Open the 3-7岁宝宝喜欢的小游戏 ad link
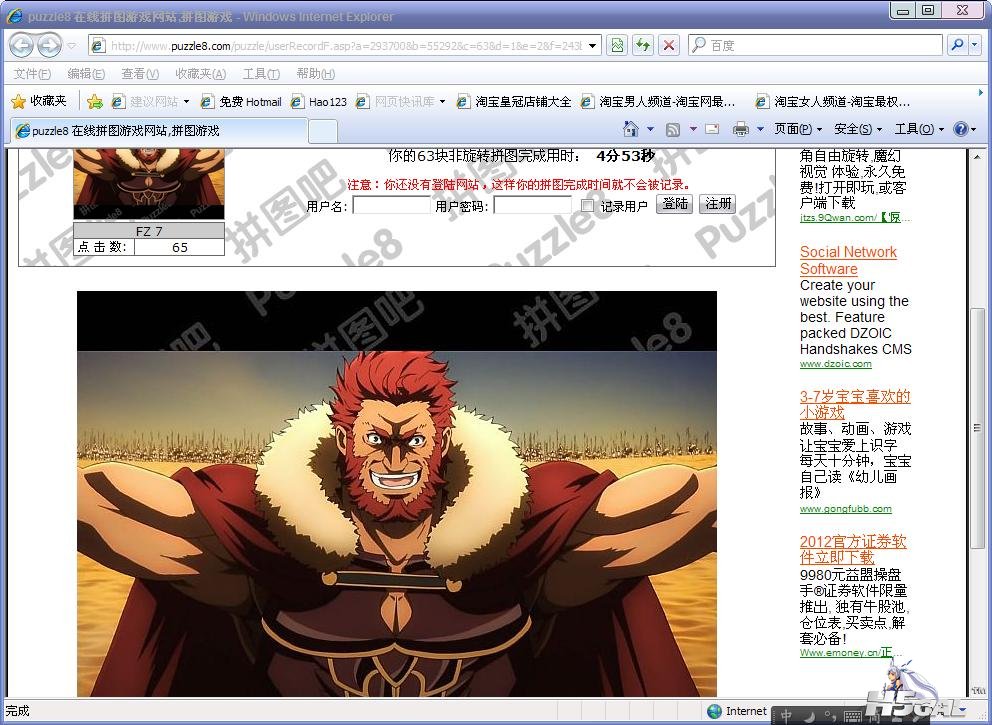The image size is (992, 725). point(855,404)
